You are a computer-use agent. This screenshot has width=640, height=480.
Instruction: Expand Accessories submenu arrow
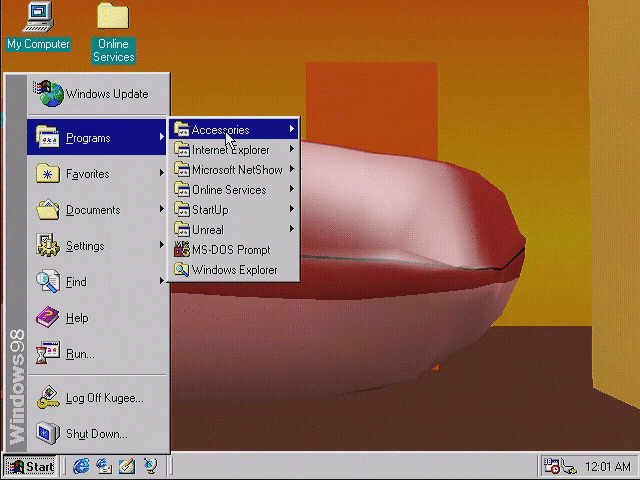(x=292, y=129)
